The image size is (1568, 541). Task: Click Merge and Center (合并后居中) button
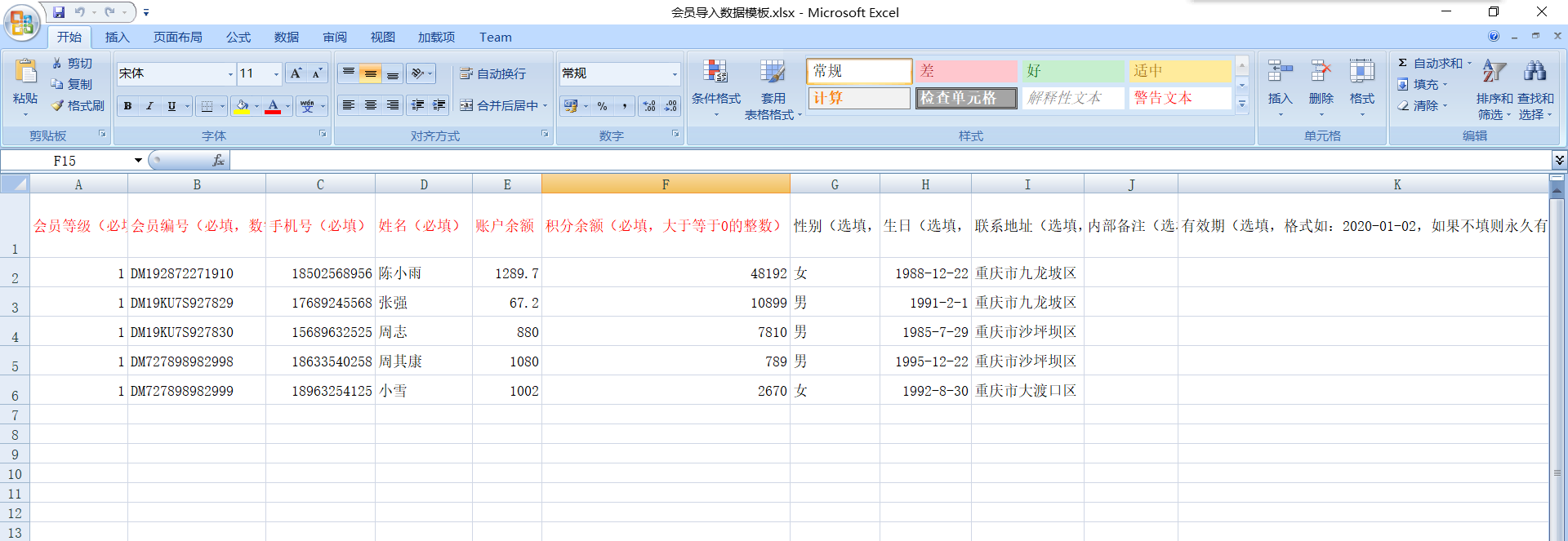(x=500, y=105)
